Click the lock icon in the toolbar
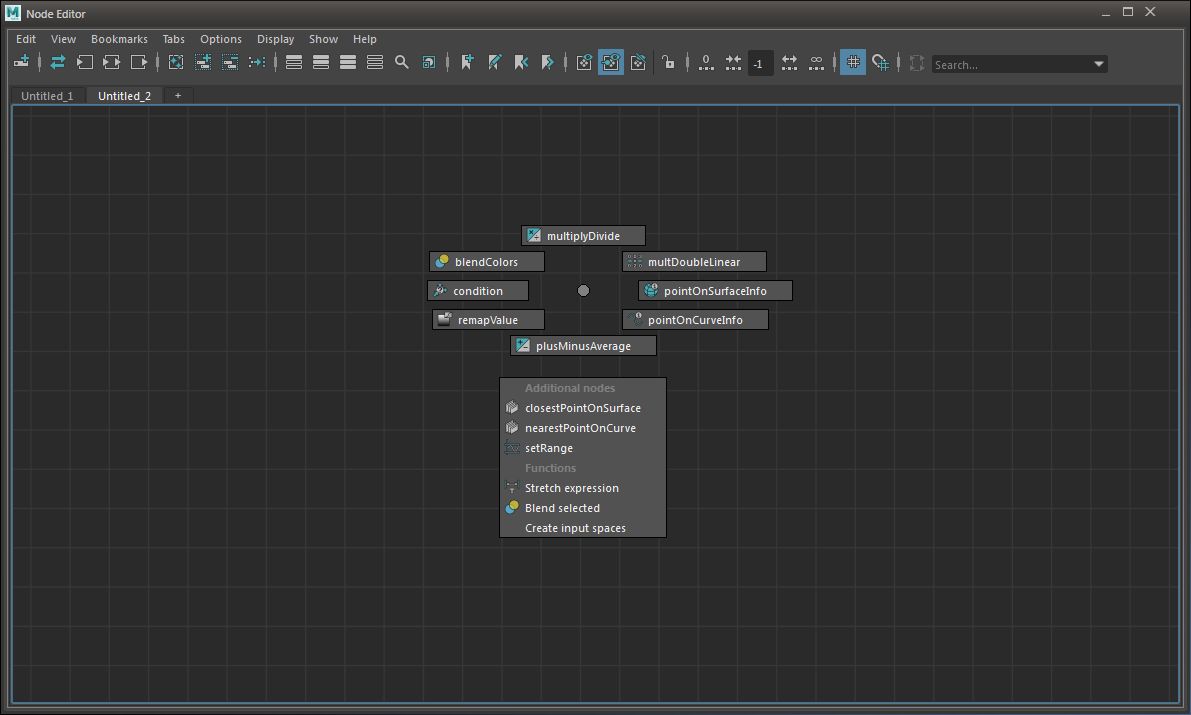The width and height of the screenshot is (1191, 715). [668, 62]
